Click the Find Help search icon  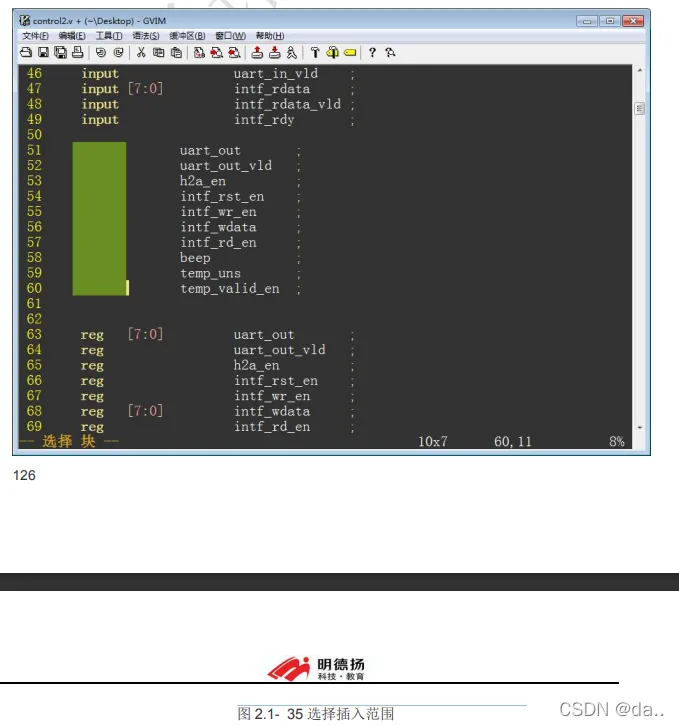(390, 52)
